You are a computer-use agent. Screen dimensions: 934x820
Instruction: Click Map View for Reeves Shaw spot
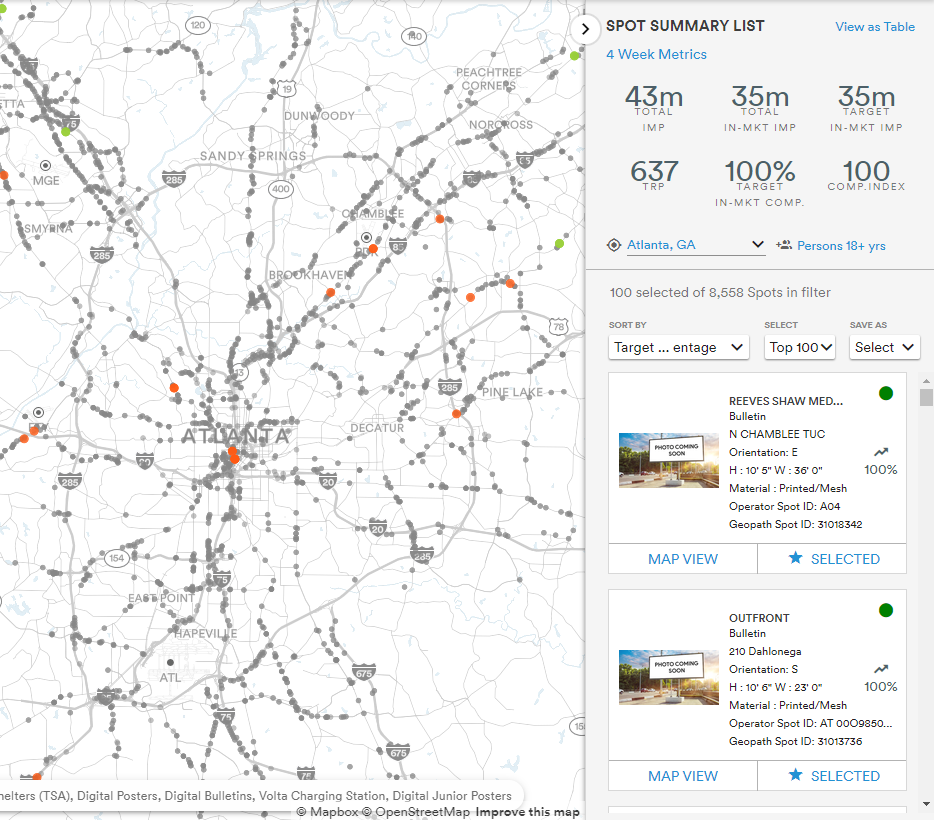tap(683, 559)
